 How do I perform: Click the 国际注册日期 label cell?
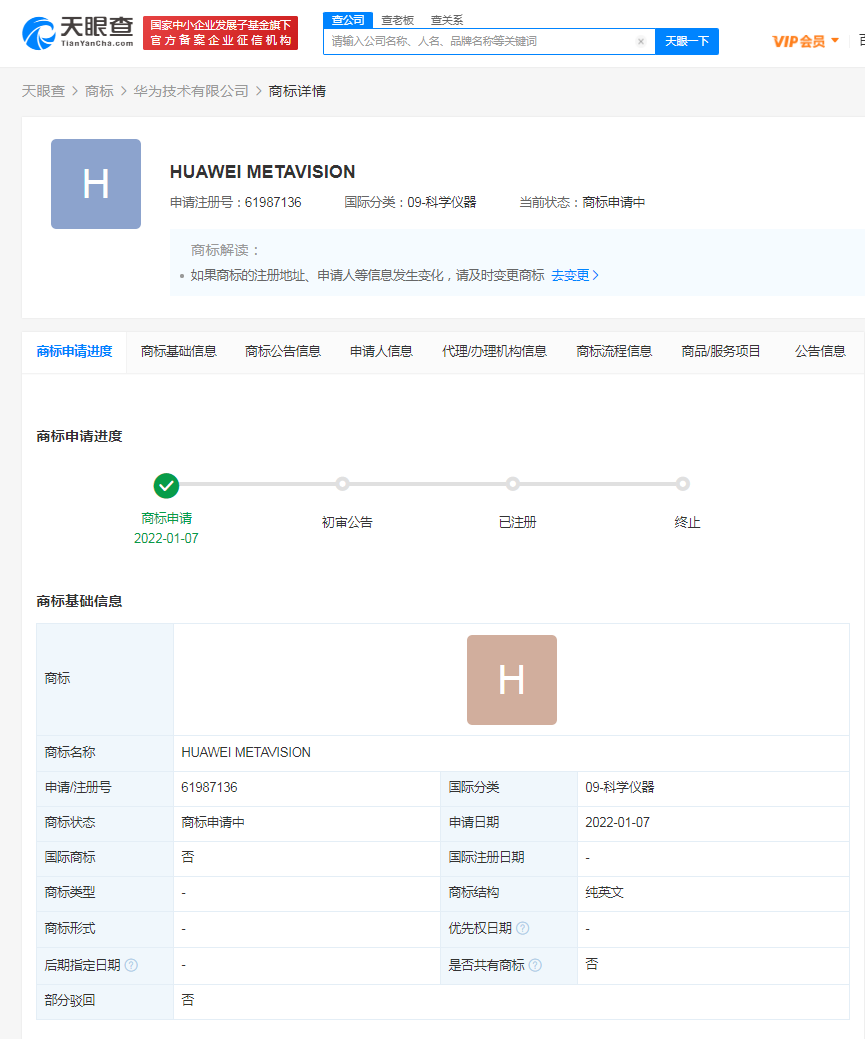pyautogui.click(x=509, y=858)
